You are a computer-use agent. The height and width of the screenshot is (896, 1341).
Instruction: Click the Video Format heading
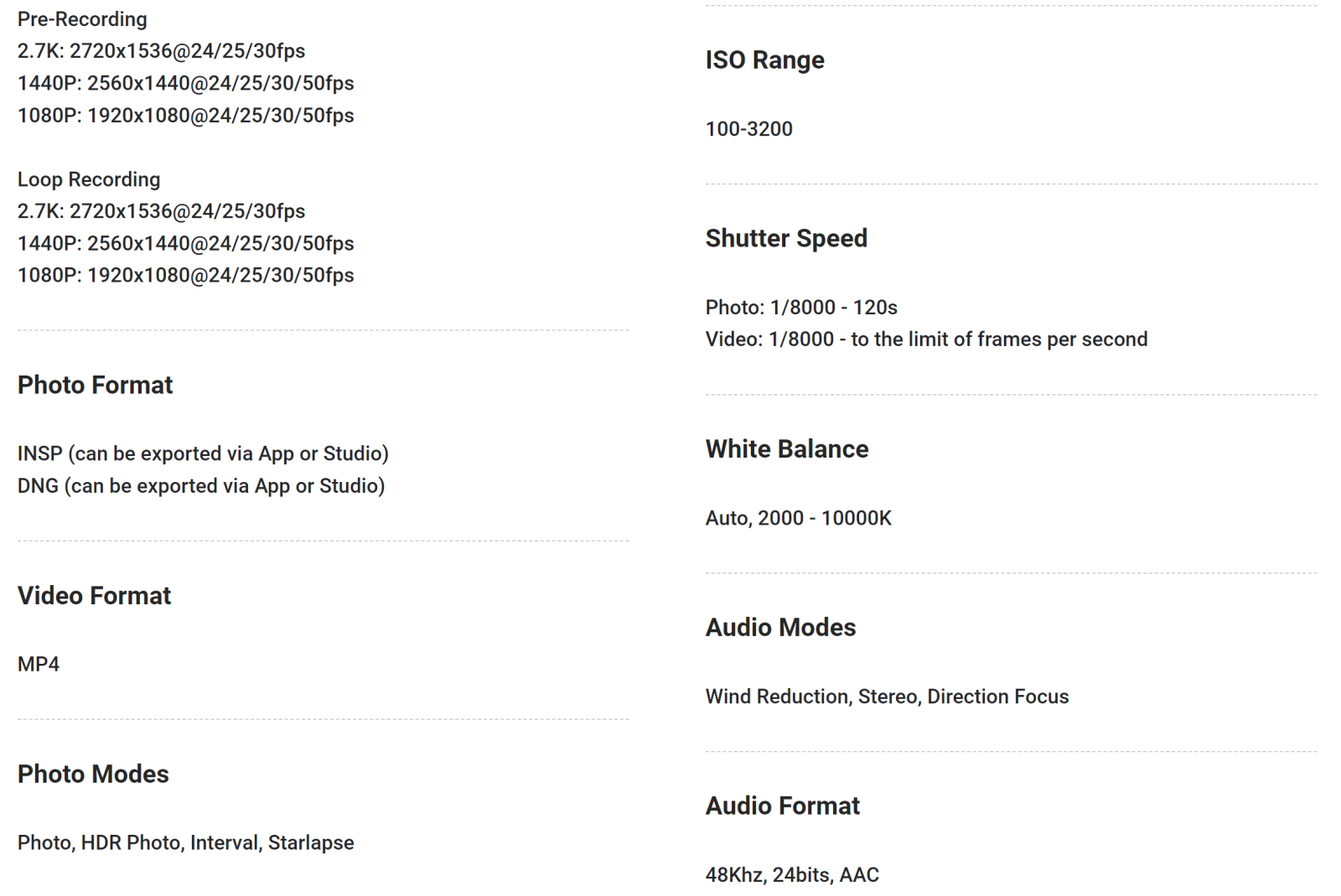click(94, 595)
